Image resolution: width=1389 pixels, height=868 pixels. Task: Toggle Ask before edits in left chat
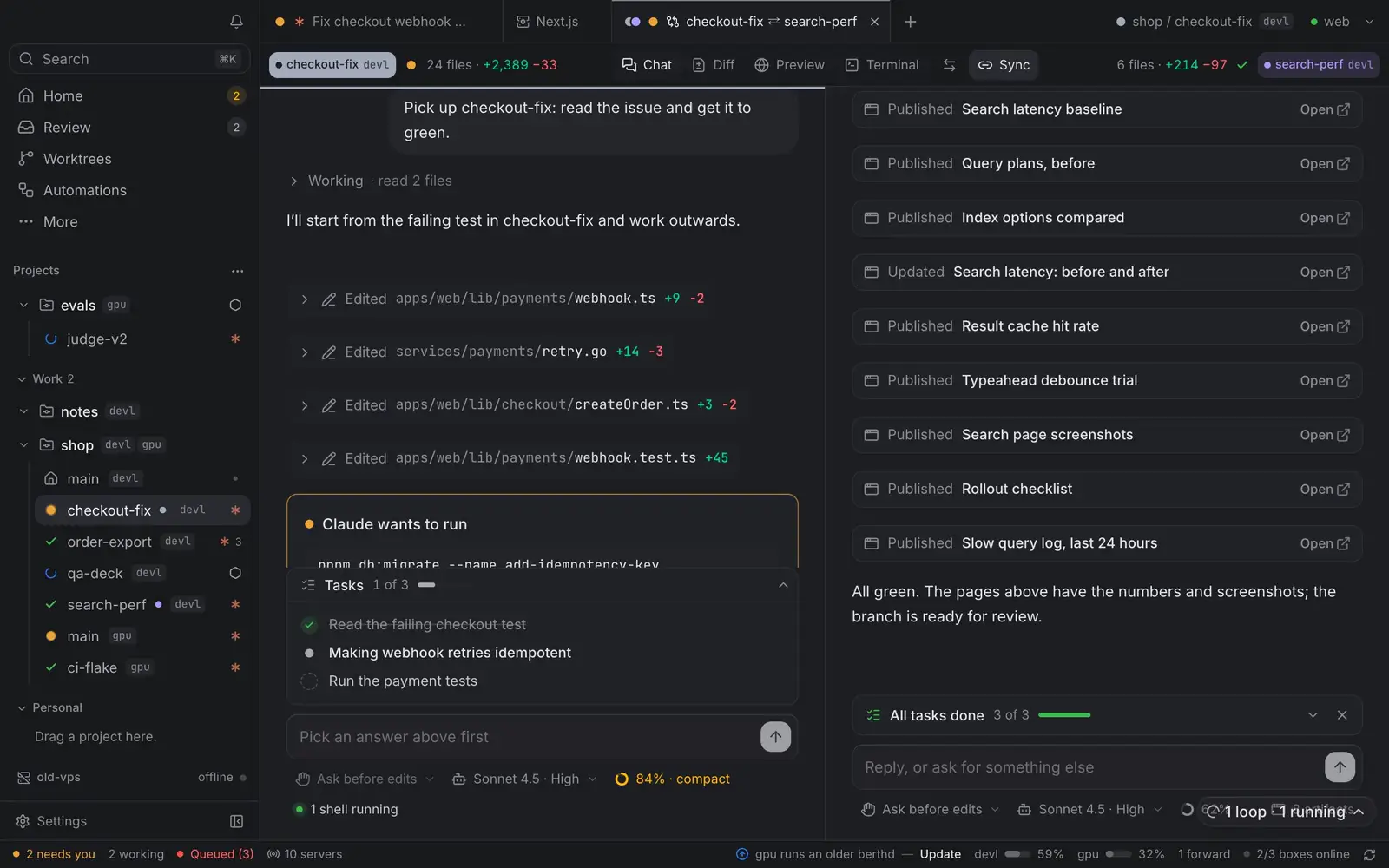tap(365, 779)
